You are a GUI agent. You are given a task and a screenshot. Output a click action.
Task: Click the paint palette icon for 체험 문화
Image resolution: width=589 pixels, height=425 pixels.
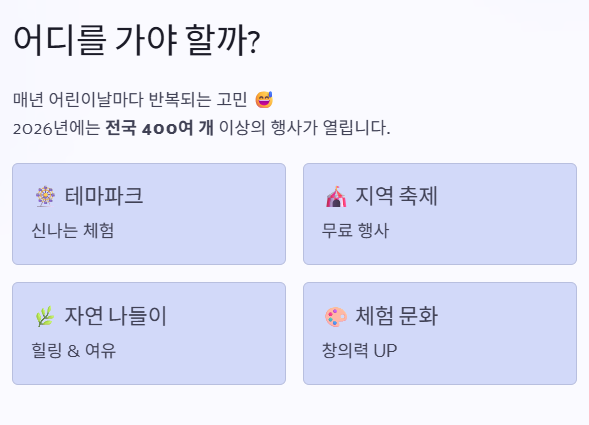pyautogui.click(x=336, y=317)
